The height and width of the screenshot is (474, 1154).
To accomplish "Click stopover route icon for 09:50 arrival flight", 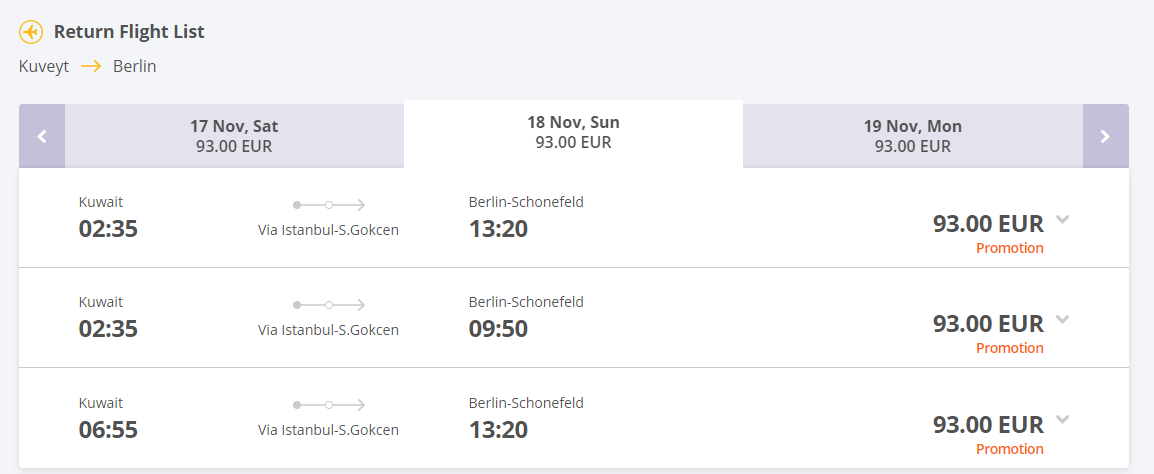I will pos(329,305).
